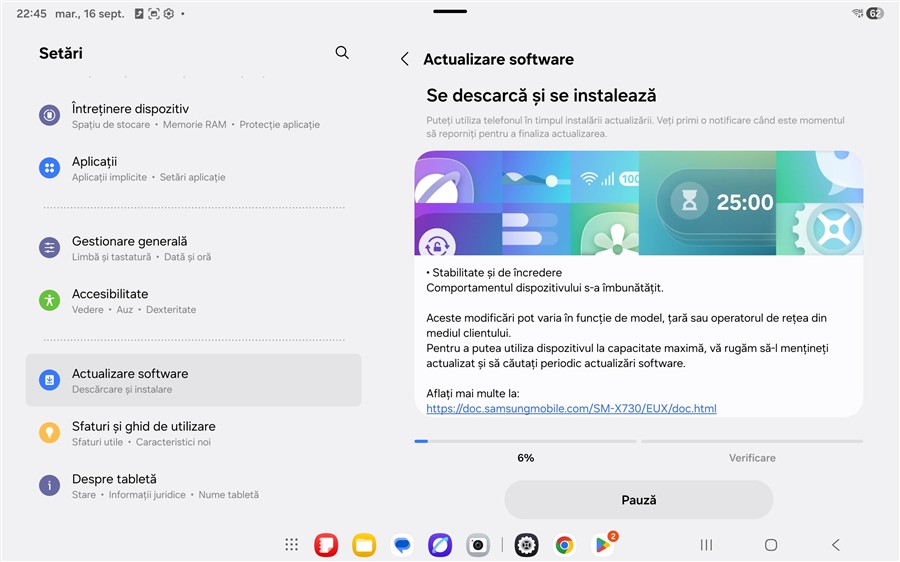Tap the Home navigation button
Image resolution: width=900 pixels, height=562 pixels.
[x=771, y=545]
